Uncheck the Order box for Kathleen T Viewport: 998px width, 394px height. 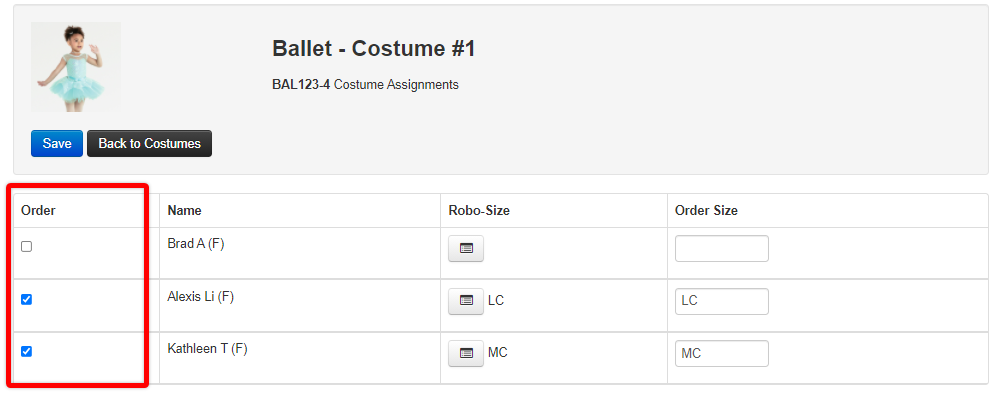[x=26, y=351]
